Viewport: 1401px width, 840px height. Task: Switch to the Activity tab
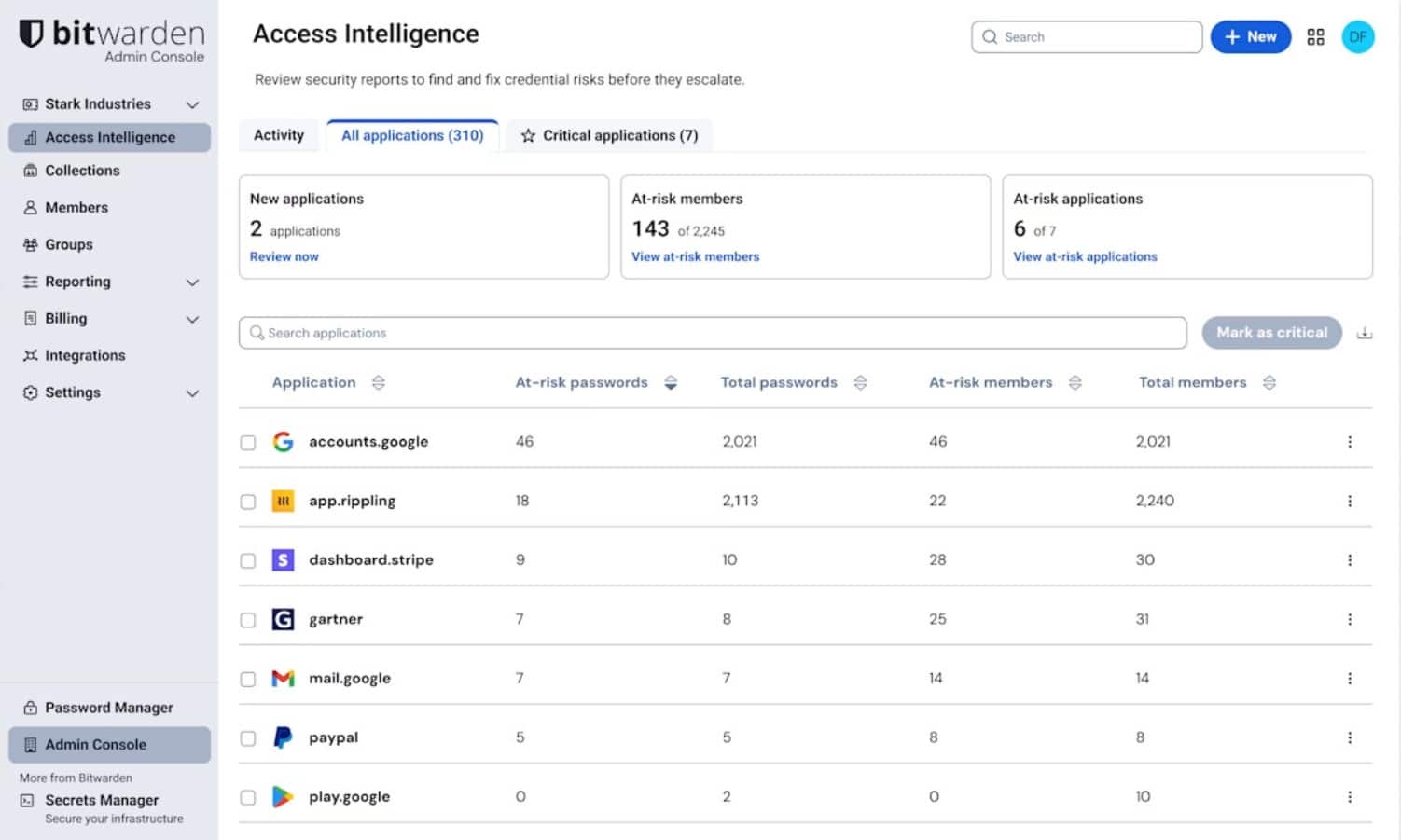pyautogui.click(x=279, y=135)
